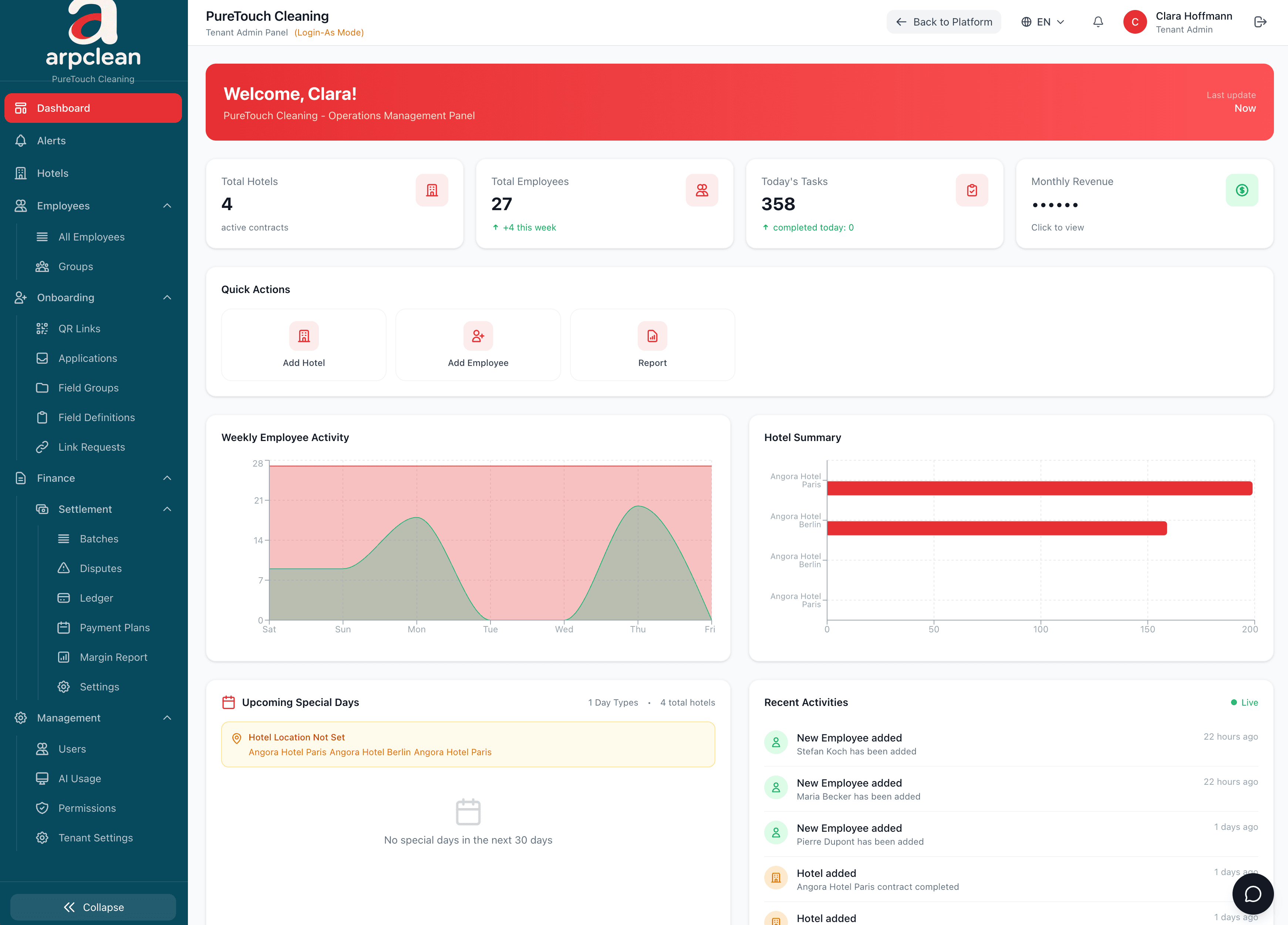Open the Add Employee quick action
Viewport: 1288px width, 925px height.
pos(478,344)
